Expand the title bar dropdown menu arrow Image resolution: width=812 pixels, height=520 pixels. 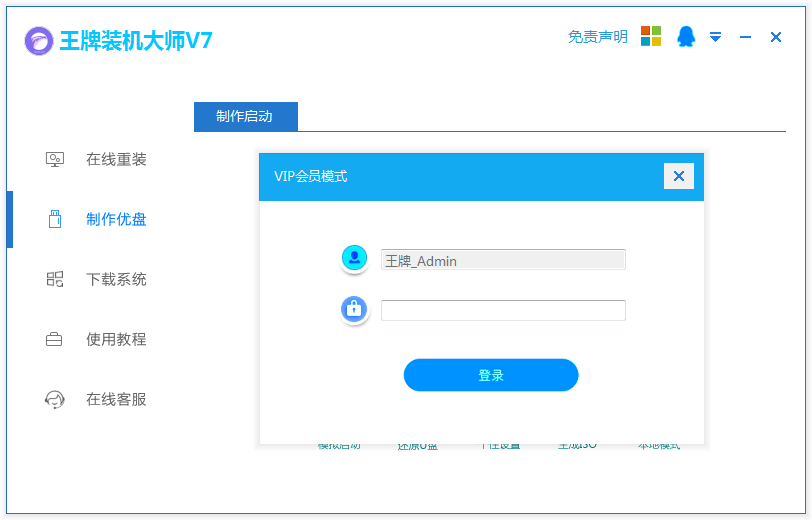(x=715, y=37)
